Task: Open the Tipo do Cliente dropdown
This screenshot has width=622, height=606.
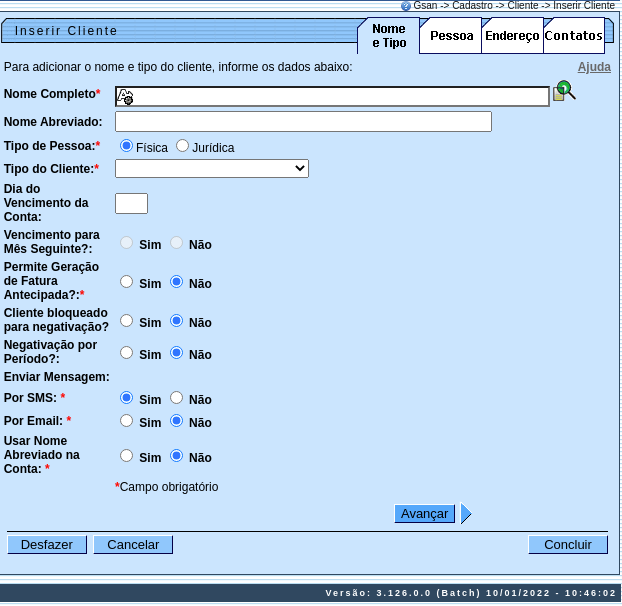Action: (212, 169)
